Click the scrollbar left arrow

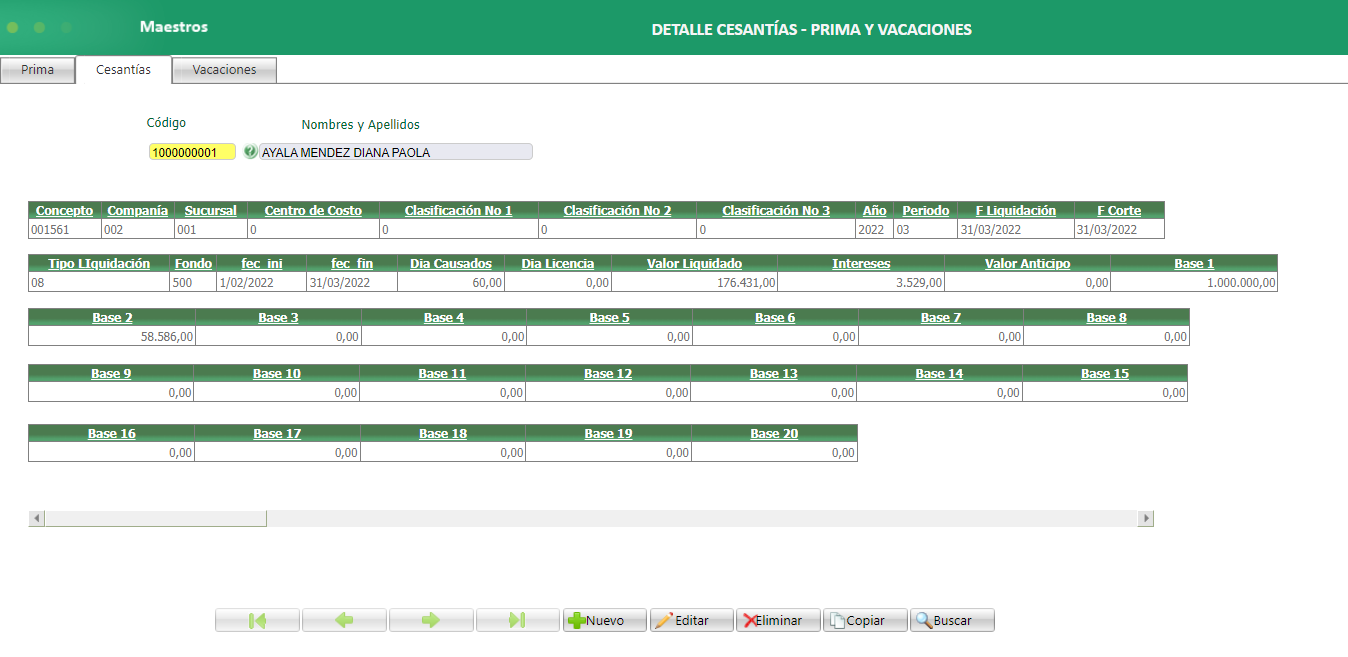[36, 518]
